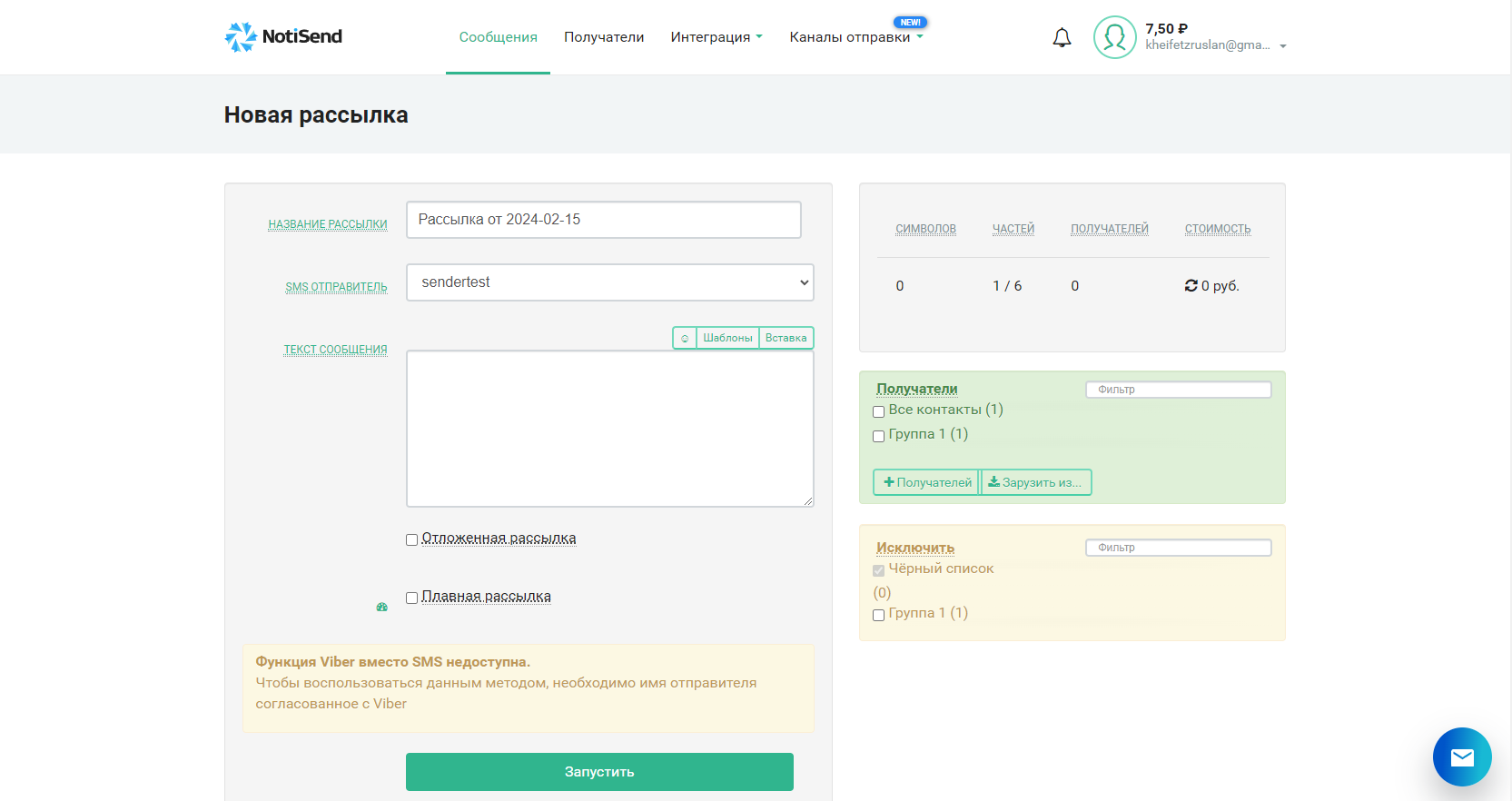Open the notifications bell

coord(1062,37)
